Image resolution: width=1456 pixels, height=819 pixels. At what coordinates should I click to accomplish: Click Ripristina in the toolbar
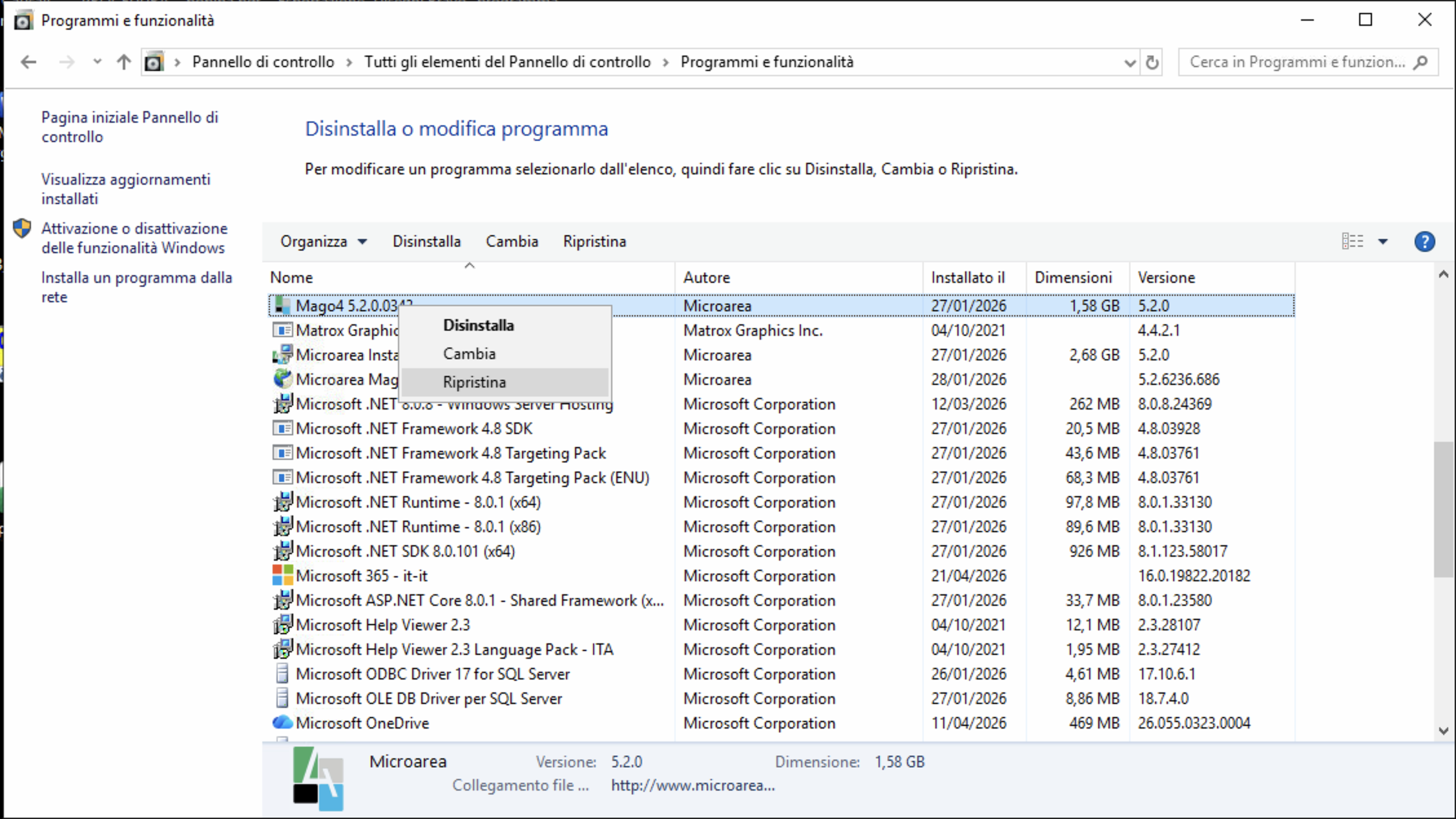point(594,242)
